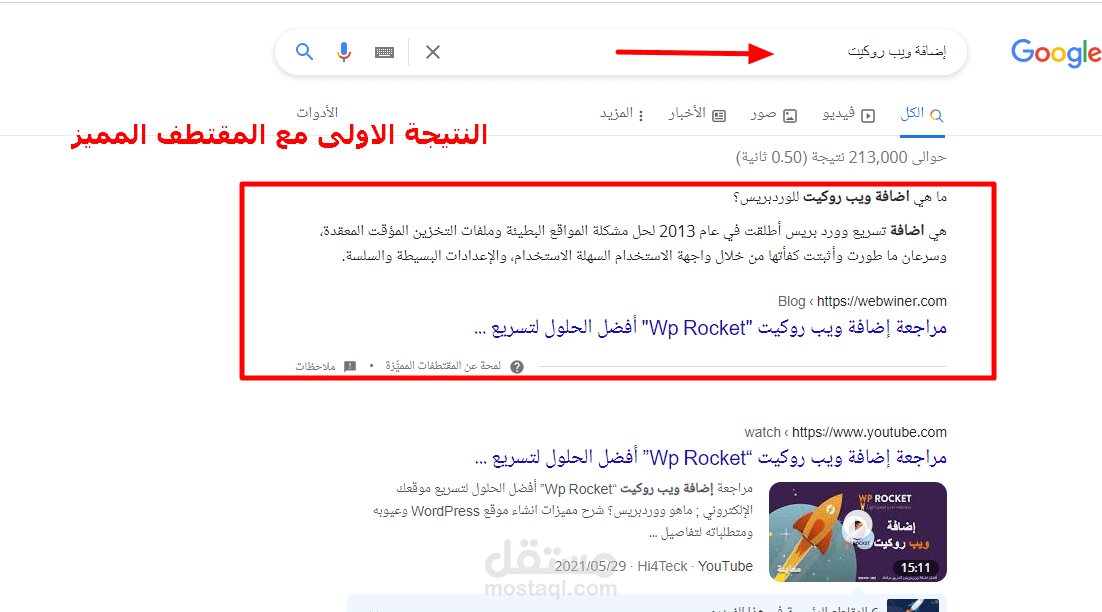This screenshot has height=612, width=1102.
Task: Select the الكل all results tab
Action: 922,114
